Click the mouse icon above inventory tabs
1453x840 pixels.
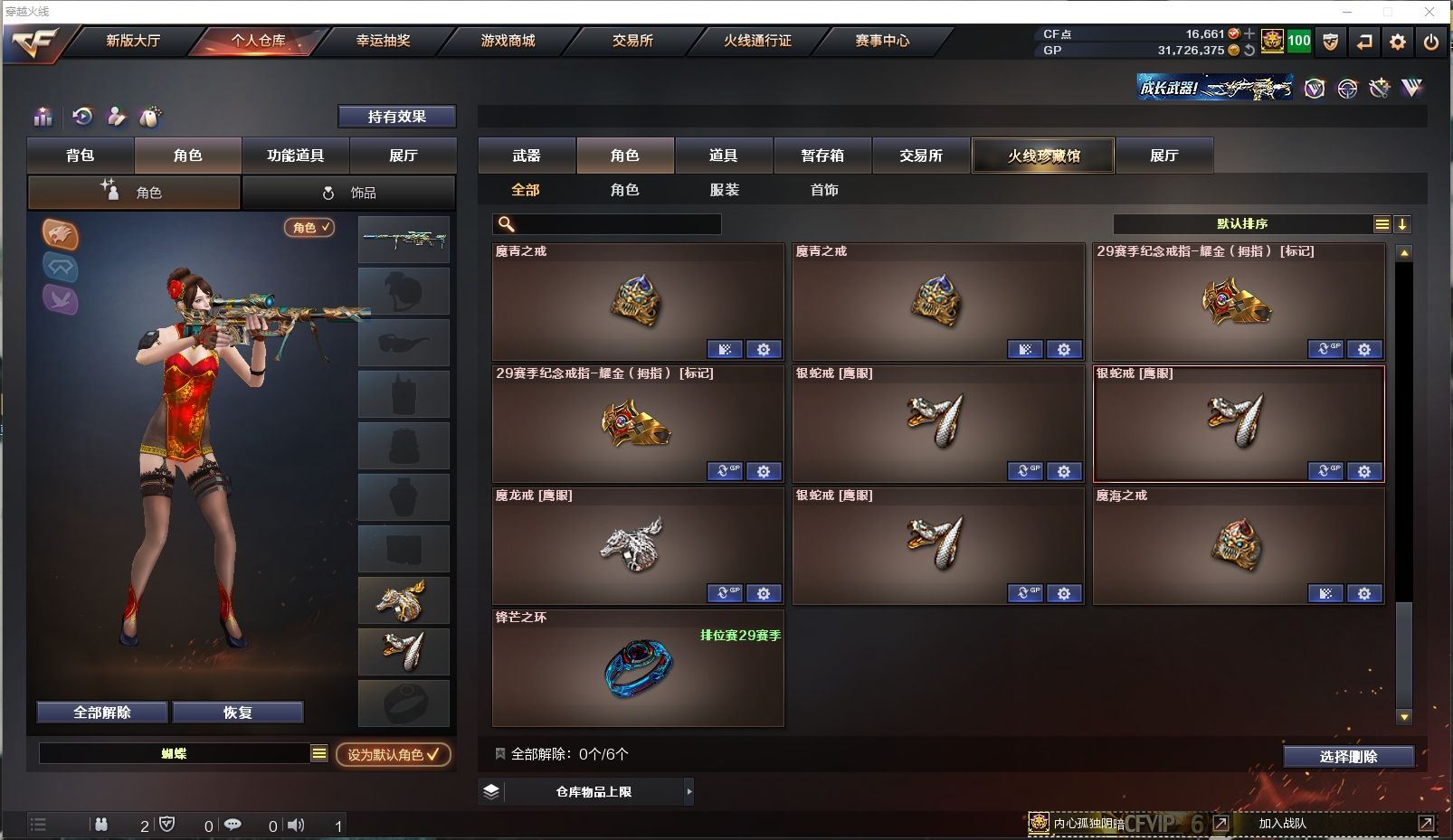pyautogui.click(x=150, y=117)
